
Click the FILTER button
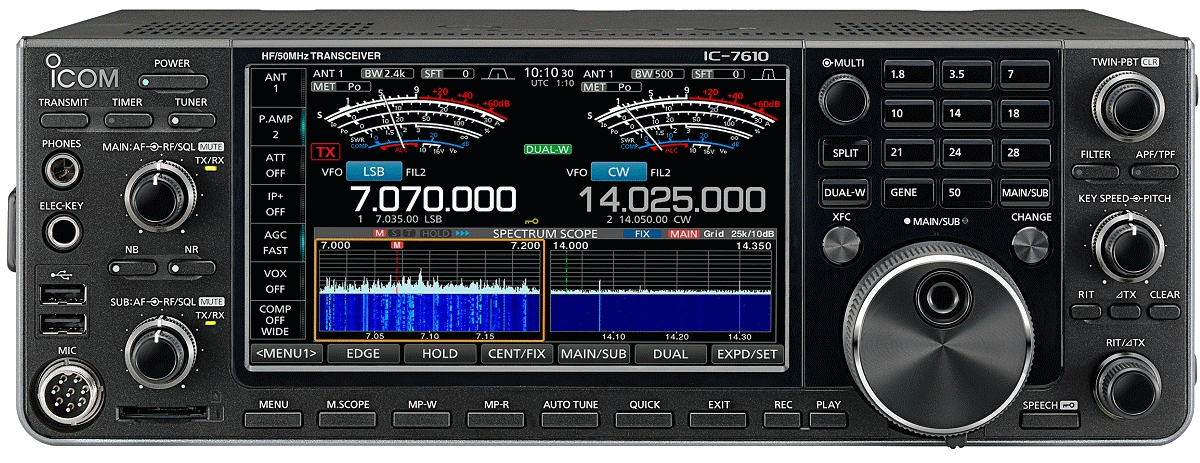[x=1095, y=172]
